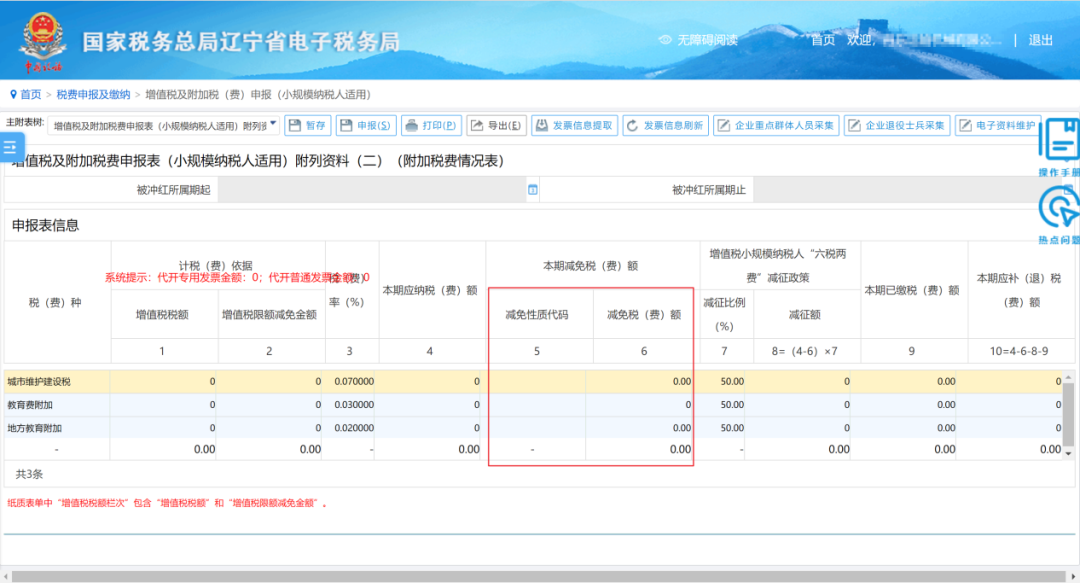Click the 共3条 record count text
Viewport: 1080px width, 583px height.
pyautogui.click(x=29, y=474)
